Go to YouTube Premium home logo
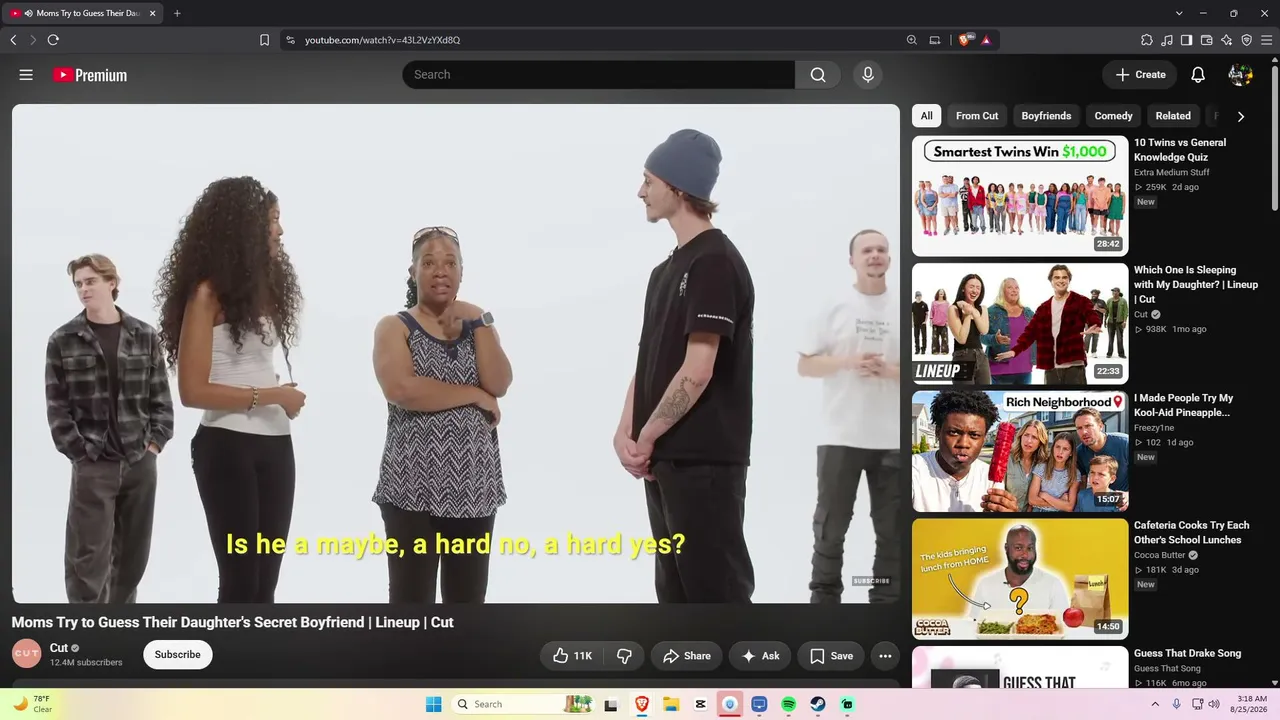The height and width of the screenshot is (720, 1280). click(x=90, y=75)
